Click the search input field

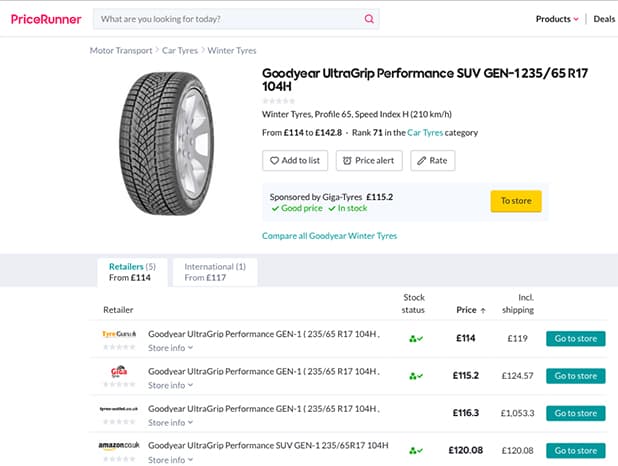228,19
